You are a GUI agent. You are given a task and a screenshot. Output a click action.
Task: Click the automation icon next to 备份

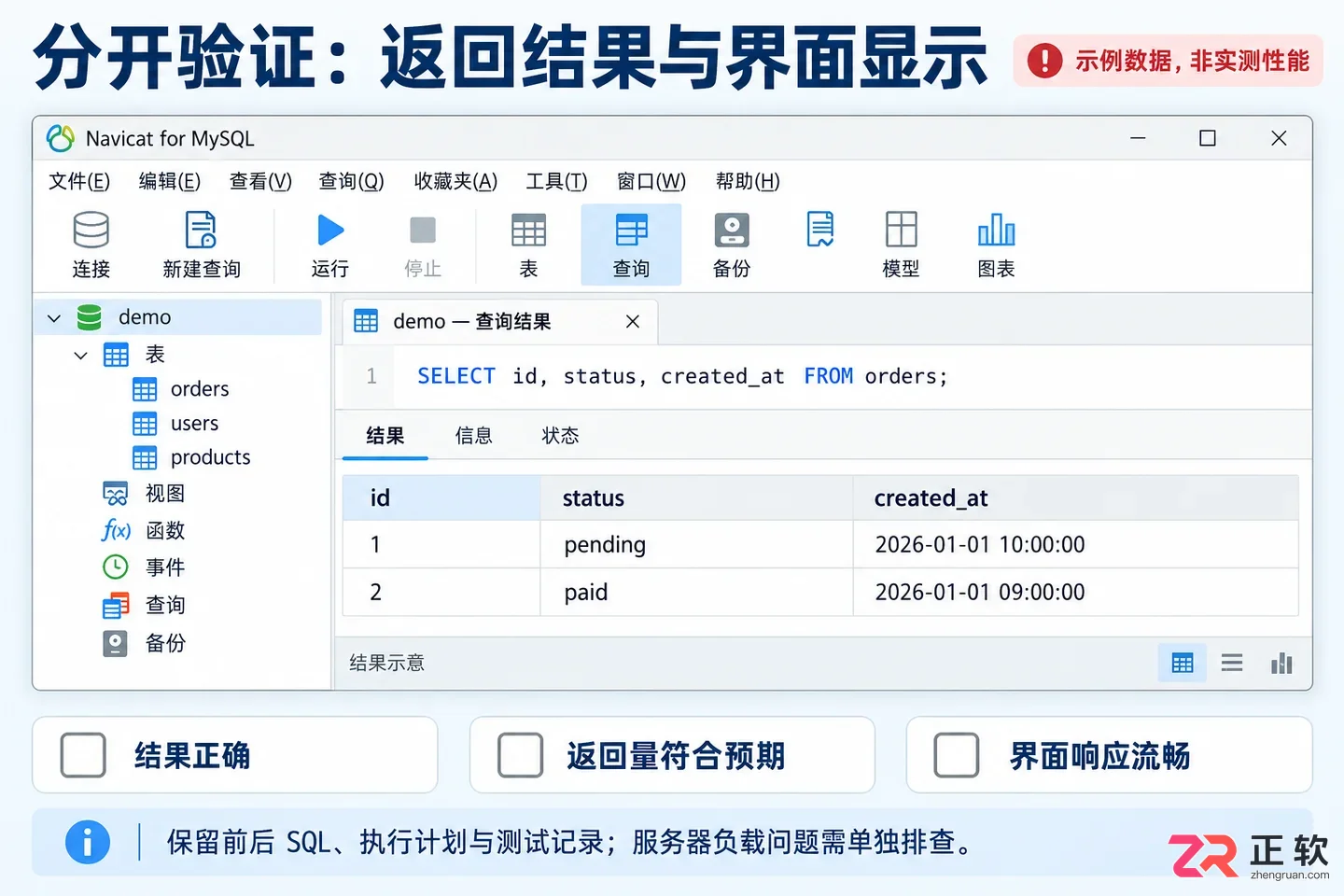pyautogui.click(x=820, y=230)
